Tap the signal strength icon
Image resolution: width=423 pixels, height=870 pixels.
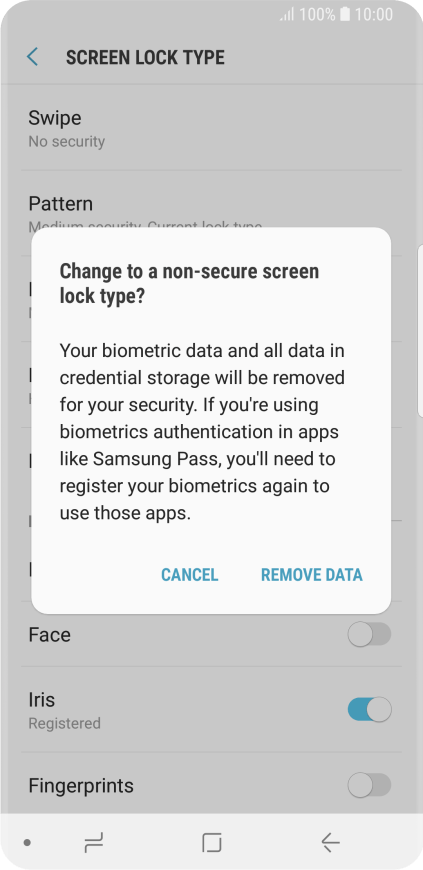[x=287, y=15]
